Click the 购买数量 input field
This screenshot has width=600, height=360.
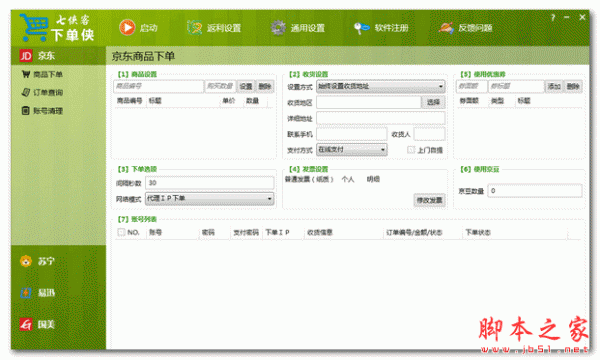tap(221, 86)
